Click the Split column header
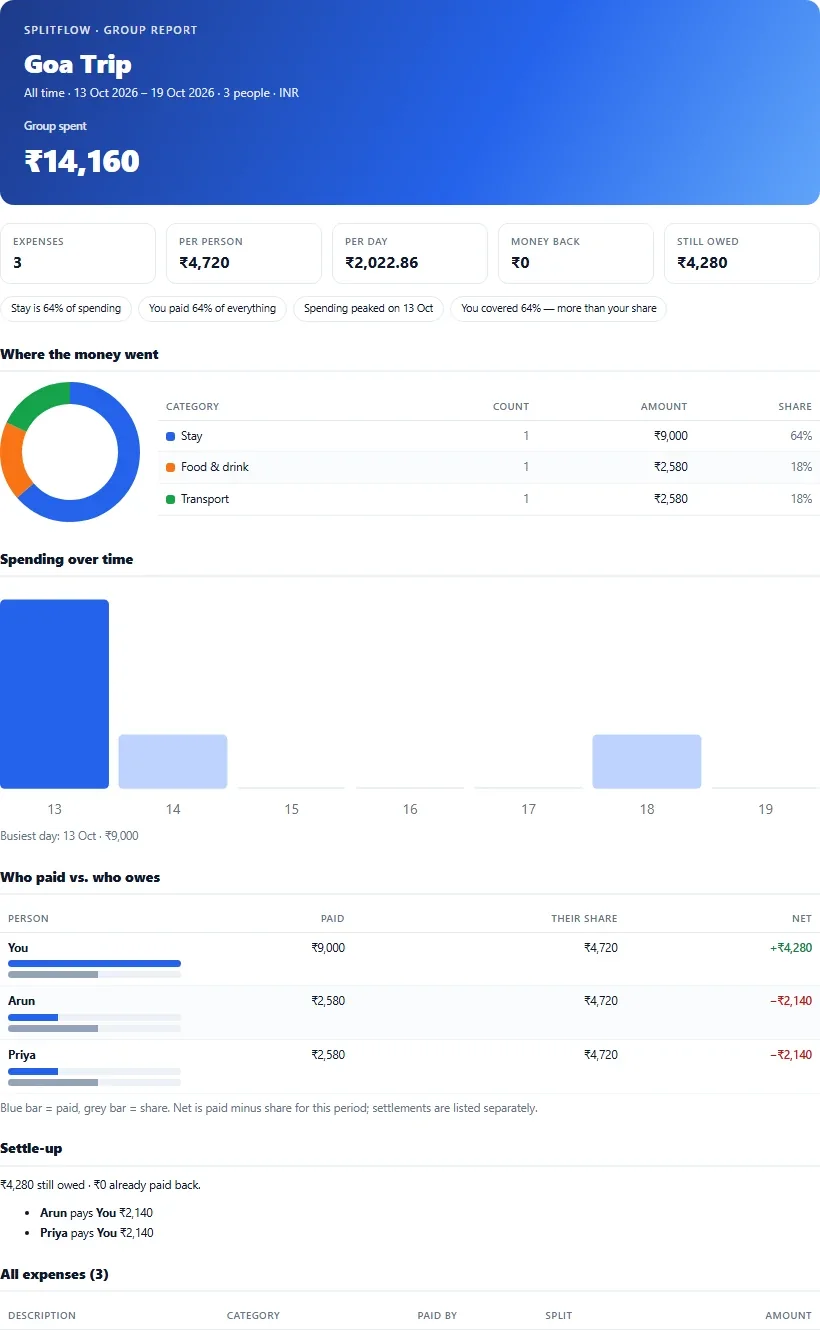 559,1316
